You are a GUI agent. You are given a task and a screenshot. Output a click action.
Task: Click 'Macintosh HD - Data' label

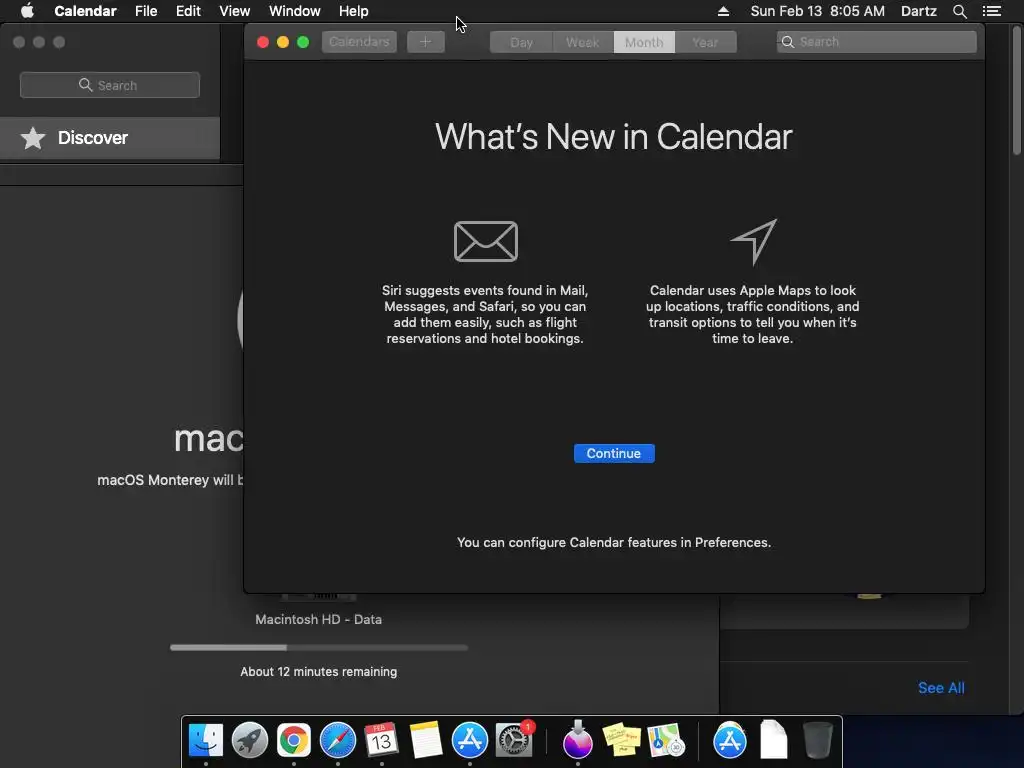click(x=319, y=619)
